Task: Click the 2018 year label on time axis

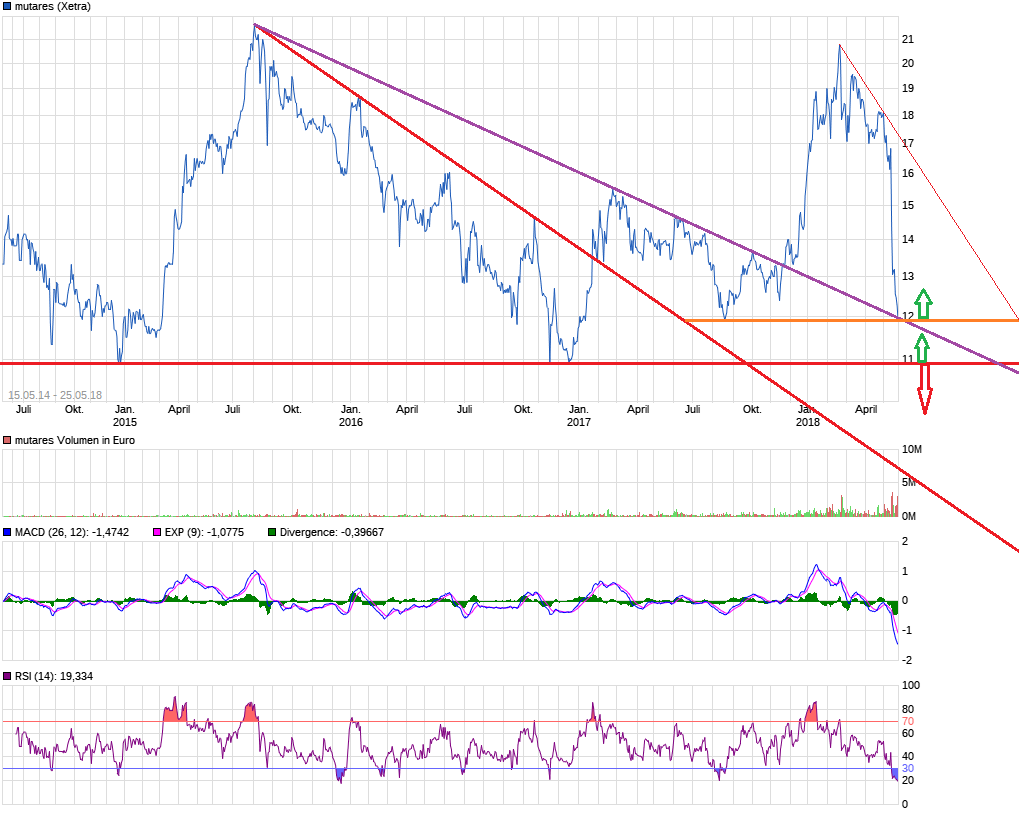Action: tap(807, 422)
